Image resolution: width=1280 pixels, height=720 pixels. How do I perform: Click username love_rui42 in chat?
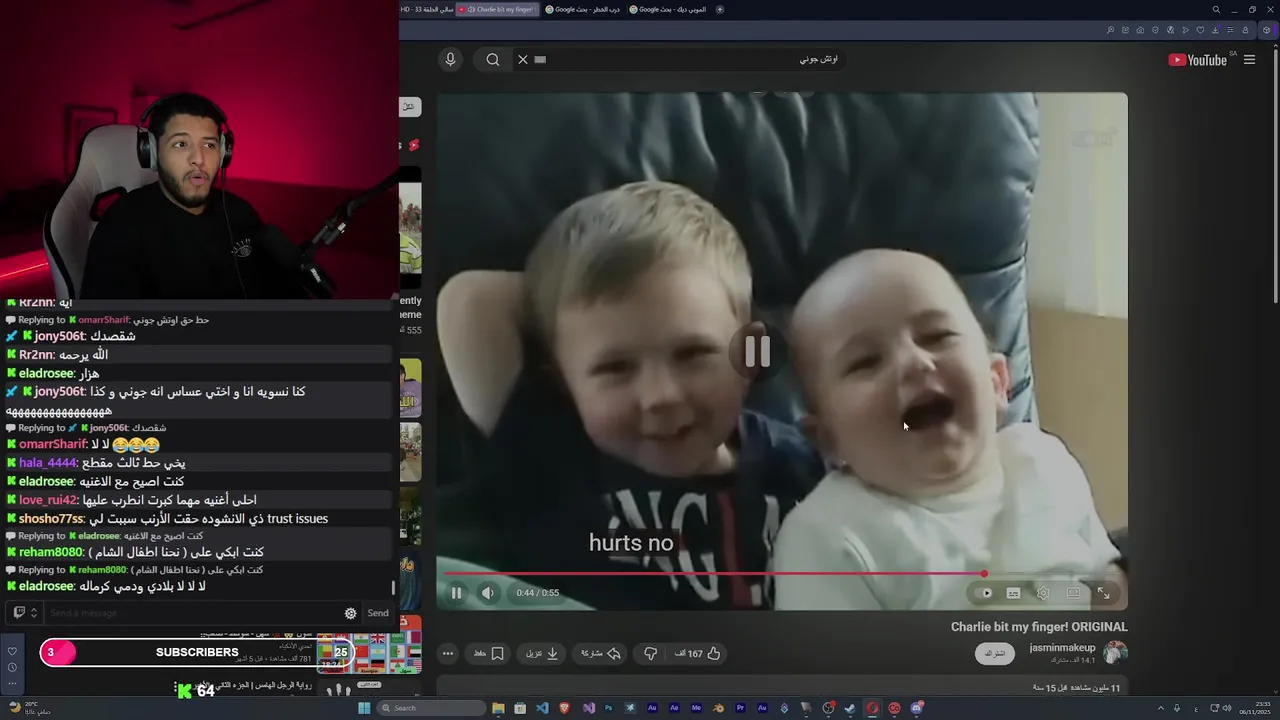(x=48, y=500)
